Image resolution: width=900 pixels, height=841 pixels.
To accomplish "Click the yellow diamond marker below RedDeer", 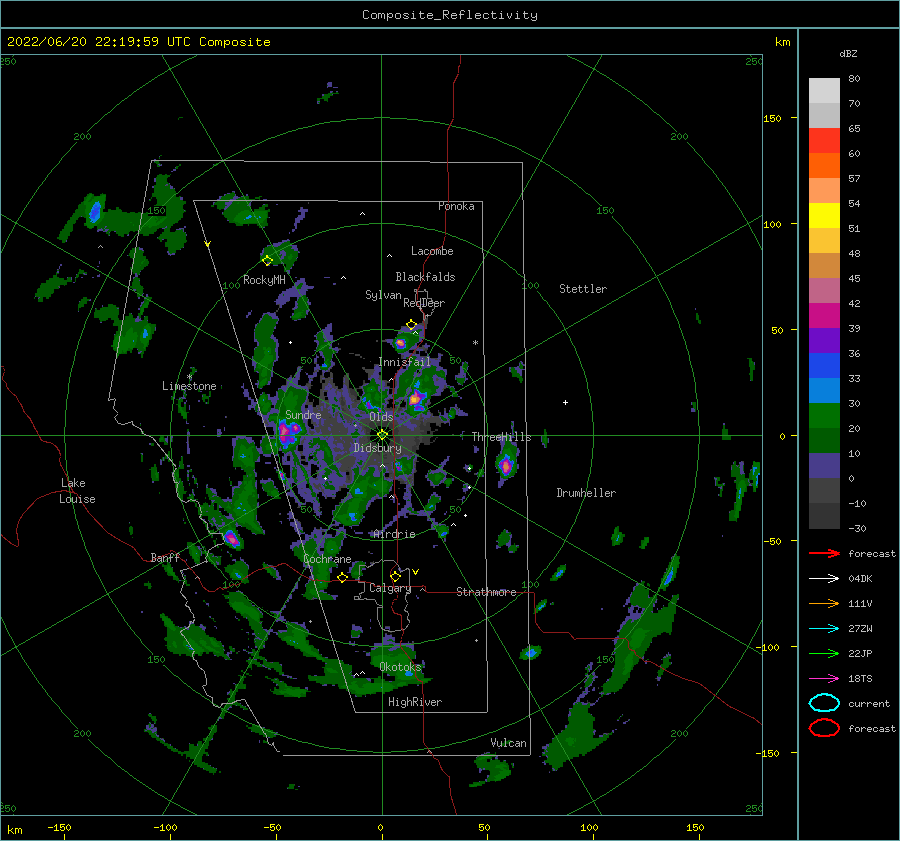I will pos(412,324).
